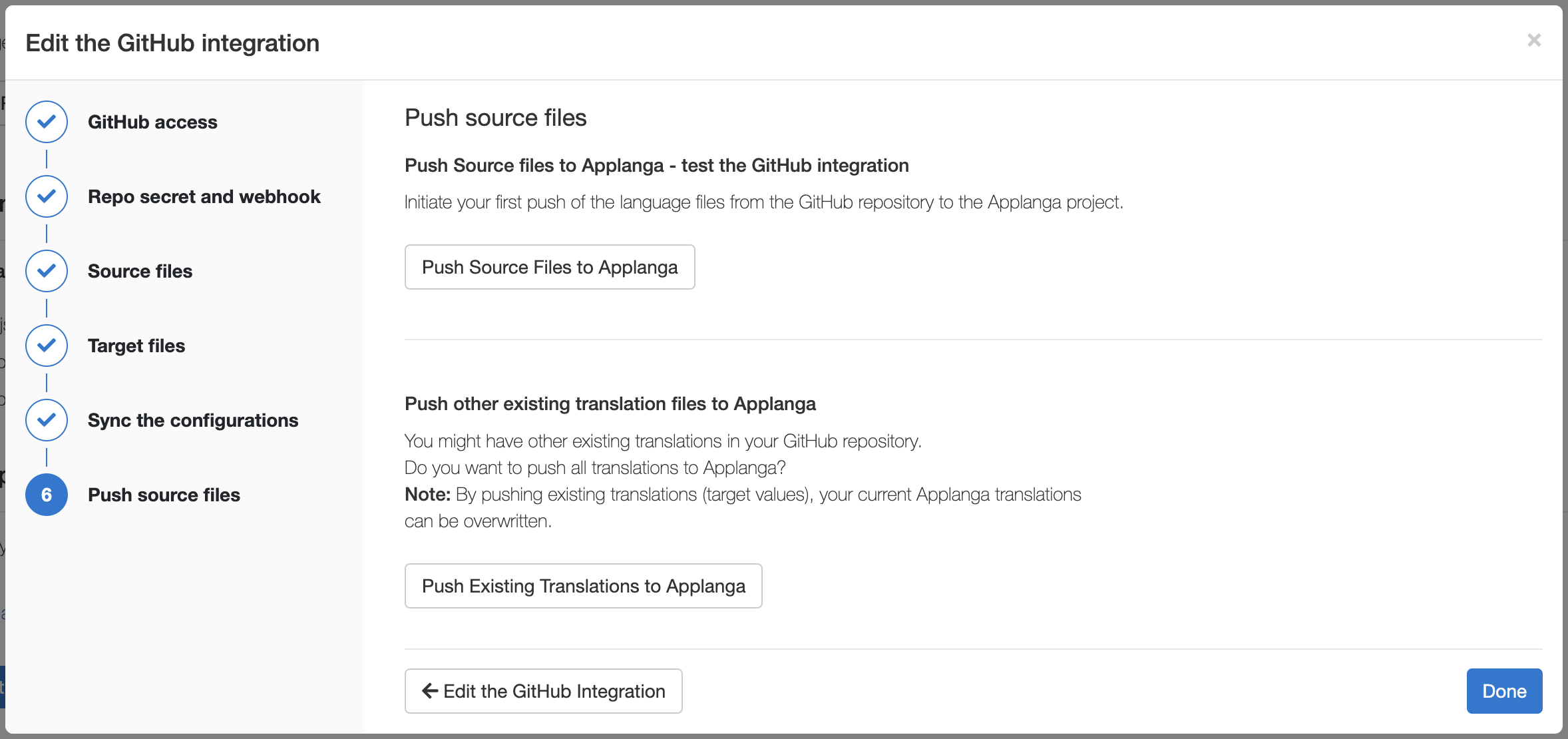Click the GitHub access step checkmark icon
Screen dimensions: 1568x739
point(47,122)
